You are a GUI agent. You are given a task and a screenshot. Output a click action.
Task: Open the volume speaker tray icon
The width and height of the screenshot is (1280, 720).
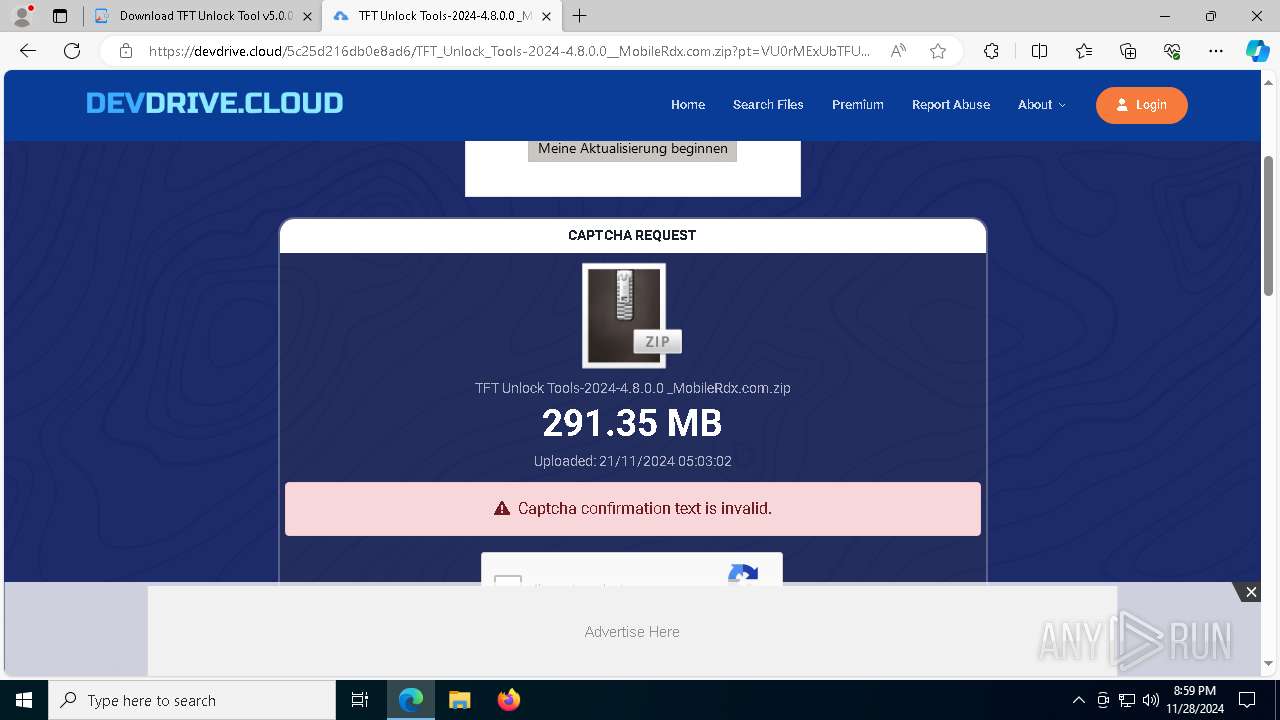coord(1151,700)
